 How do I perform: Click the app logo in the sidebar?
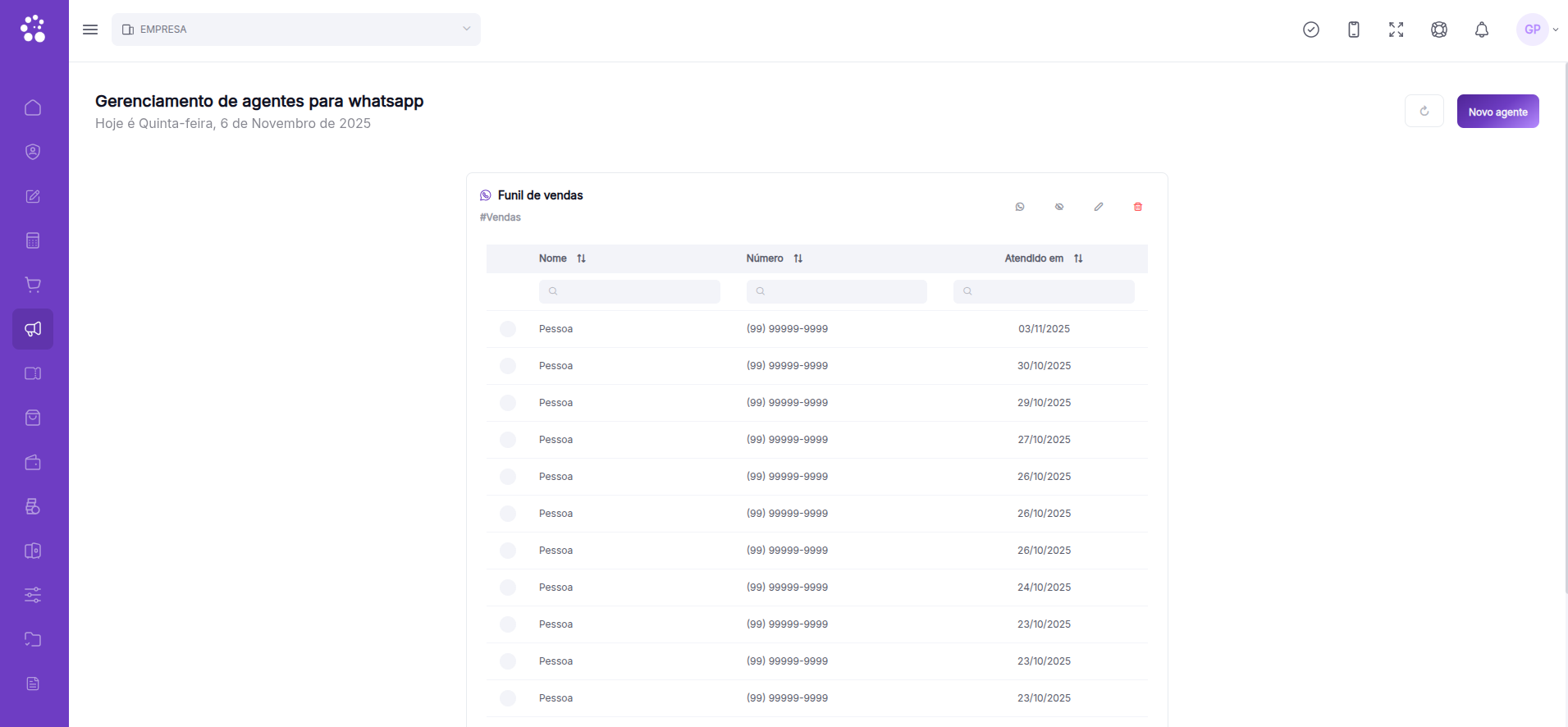coord(33,29)
